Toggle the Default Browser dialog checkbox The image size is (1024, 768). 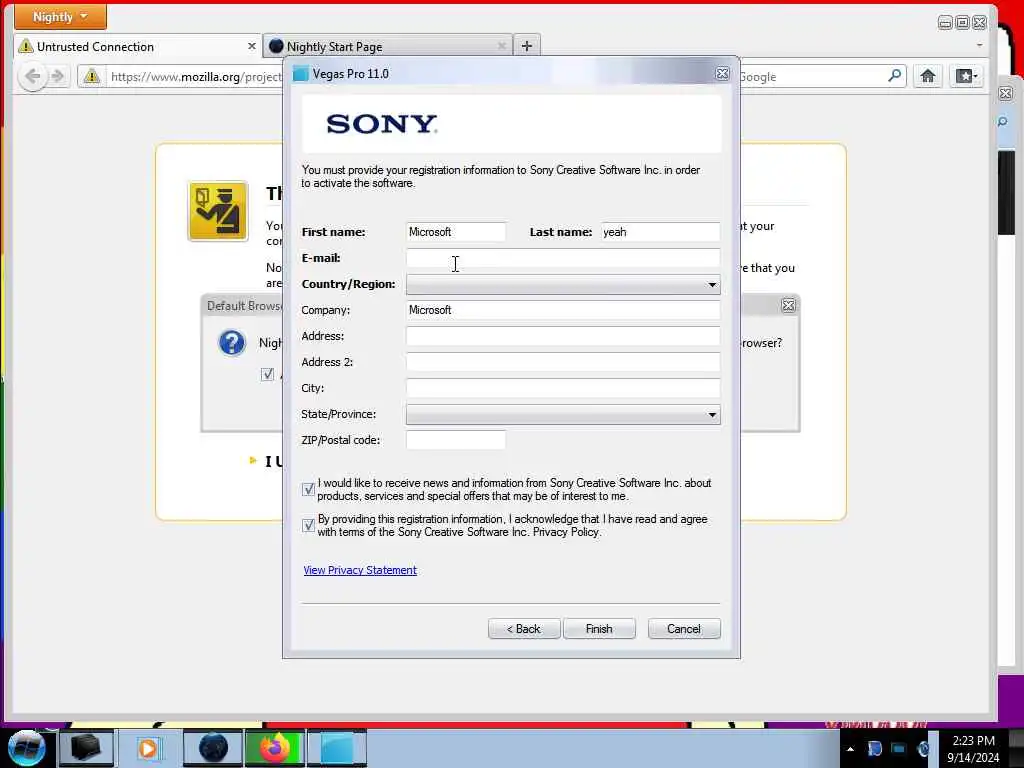click(x=267, y=374)
